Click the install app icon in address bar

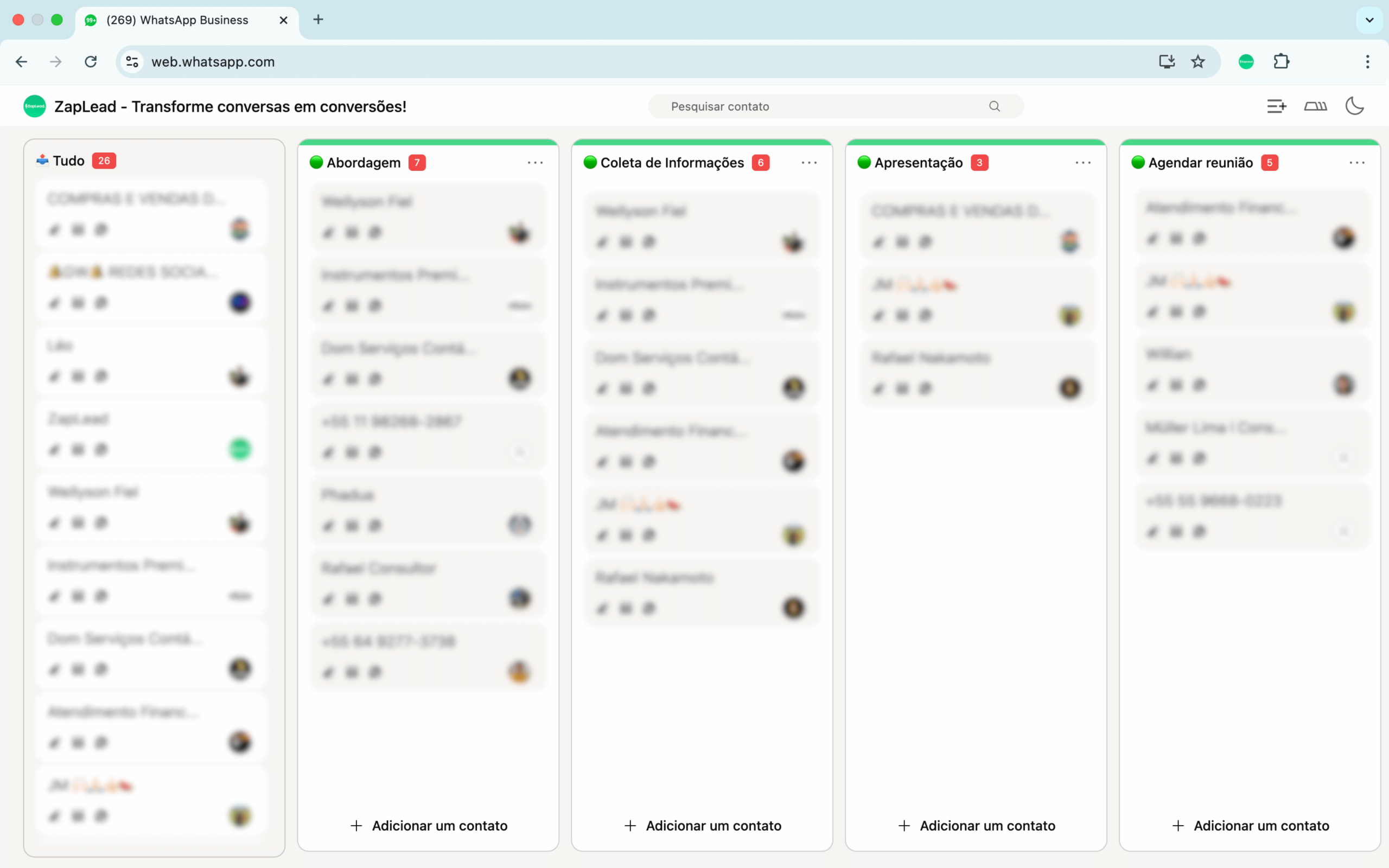pyautogui.click(x=1167, y=61)
